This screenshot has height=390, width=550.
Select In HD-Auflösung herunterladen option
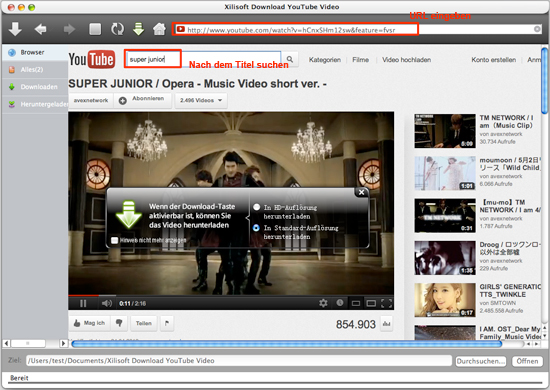256,207
